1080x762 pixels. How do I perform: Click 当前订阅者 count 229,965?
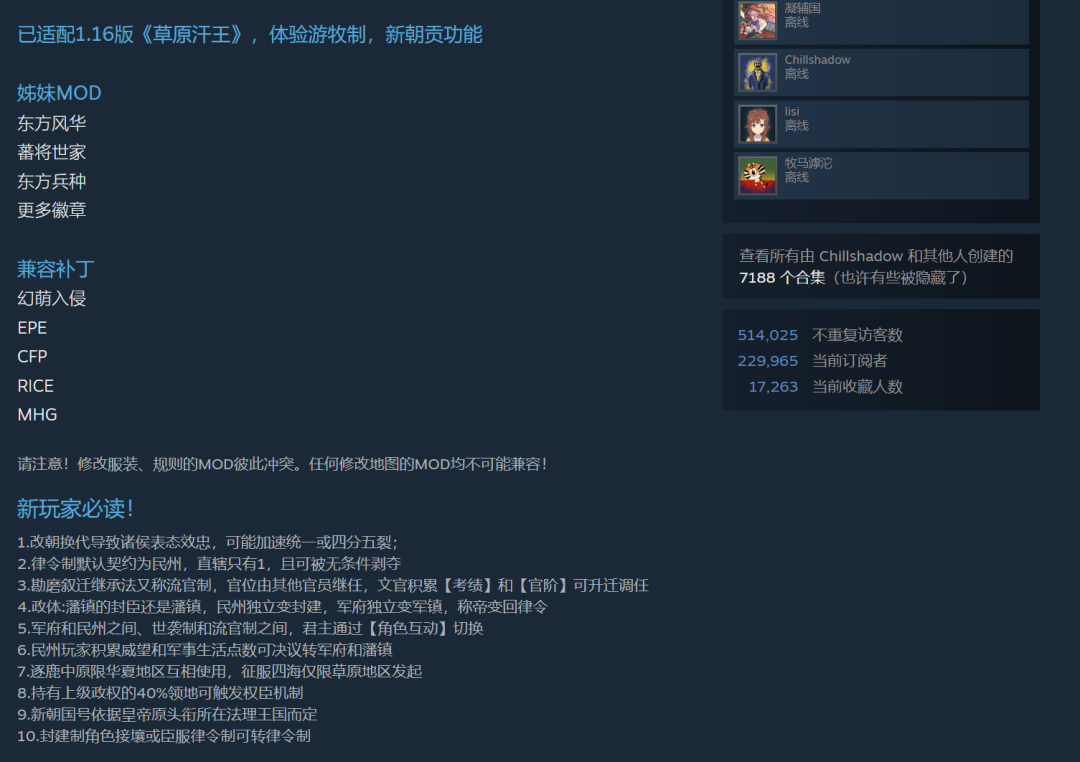(x=767, y=361)
